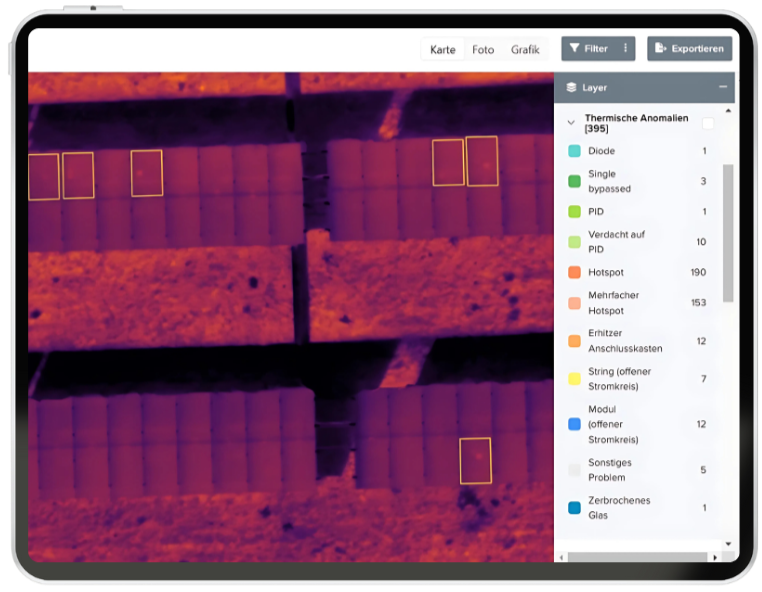Click the Exportieren button label
Screen dimensions: 762x592
699,48
